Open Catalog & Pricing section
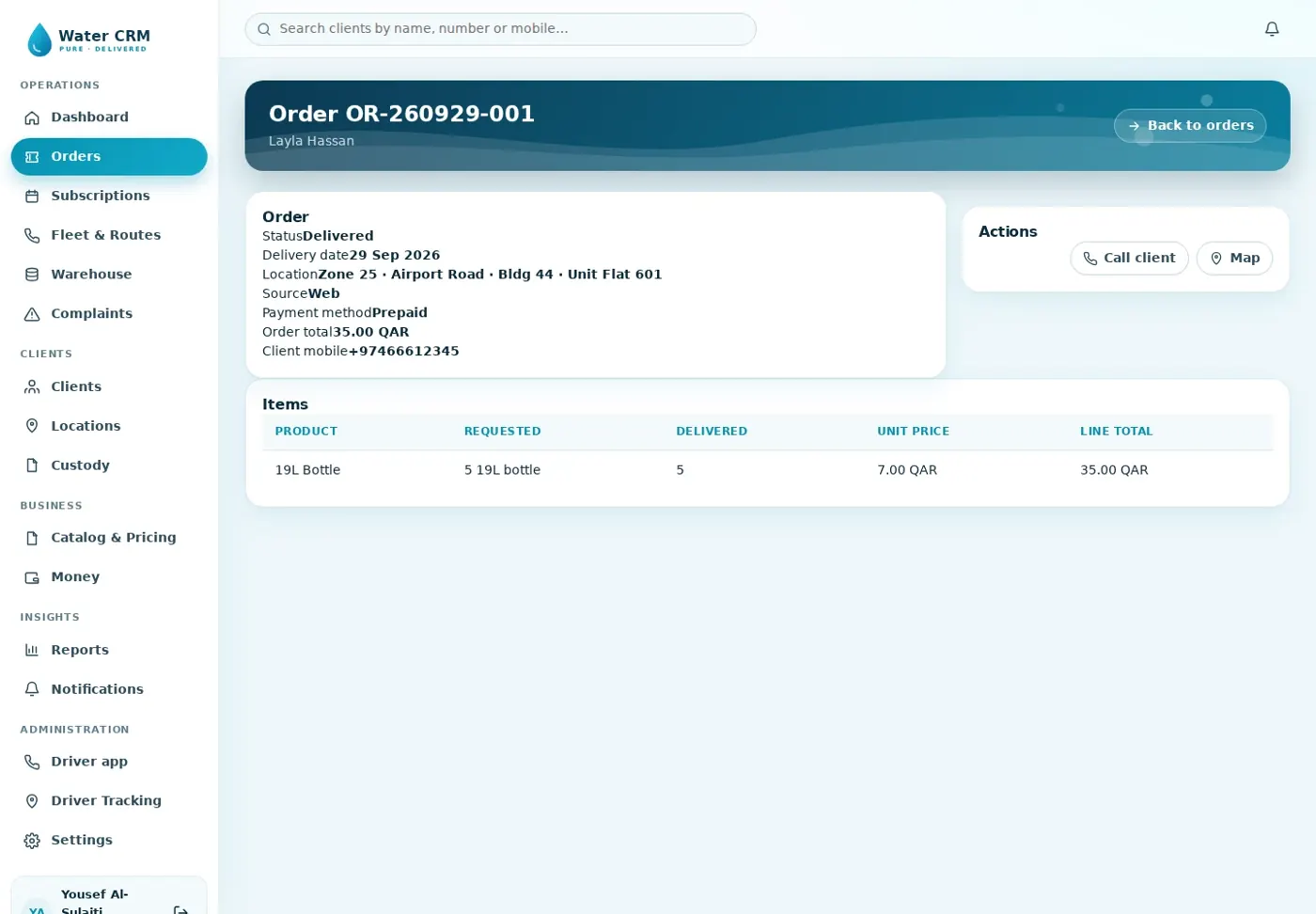This screenshot has height=914, width=1316. click(109, 538)
